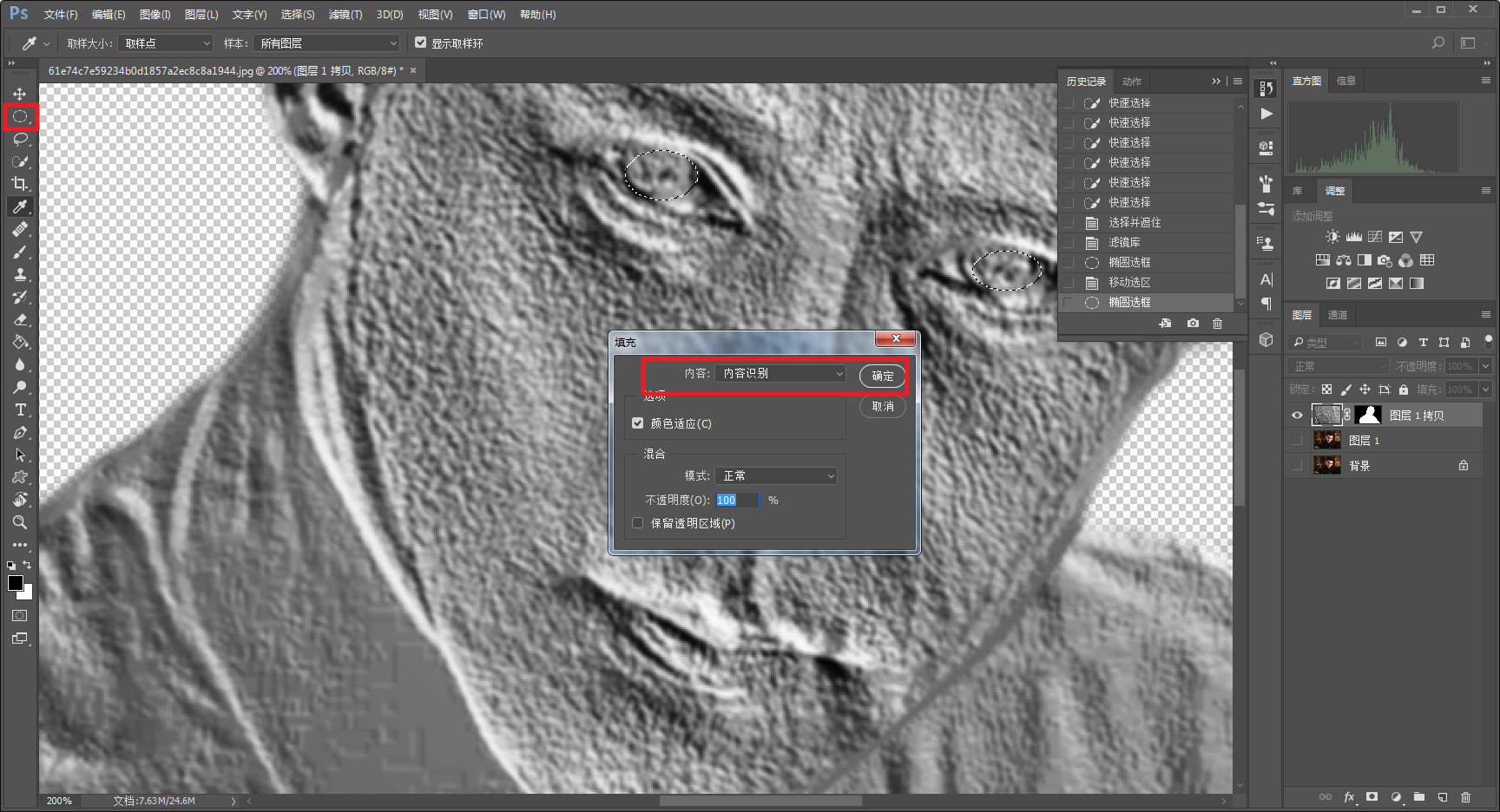Image resolution: width=1500 pixels, height=812 pixels.
Task: Click the foreground color swatch
Action: coord(16,583)
